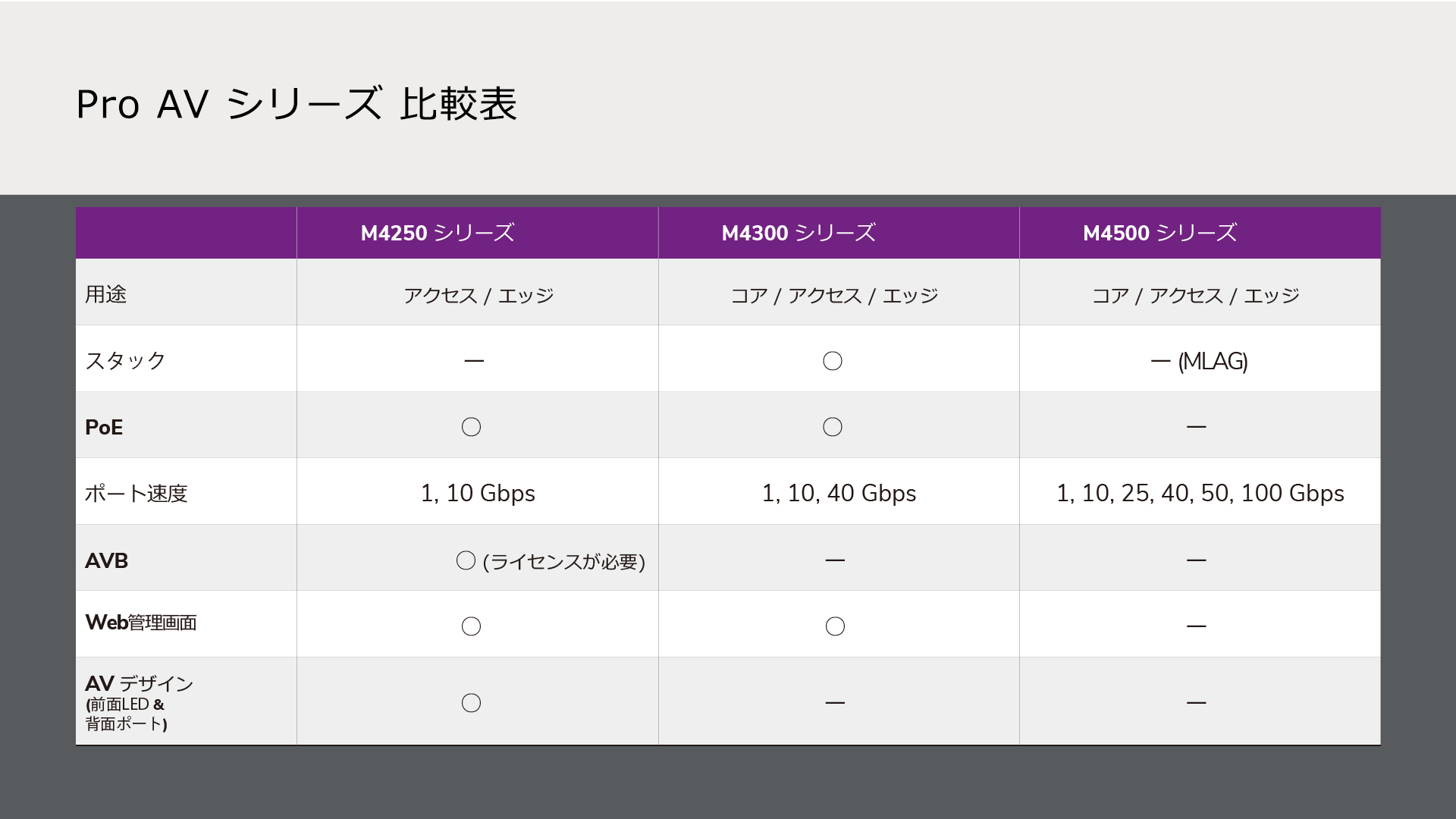The image size is (1456, 819).
Task: Click the 1, 10 Gbps cell
Action: (x=478, y=493)
